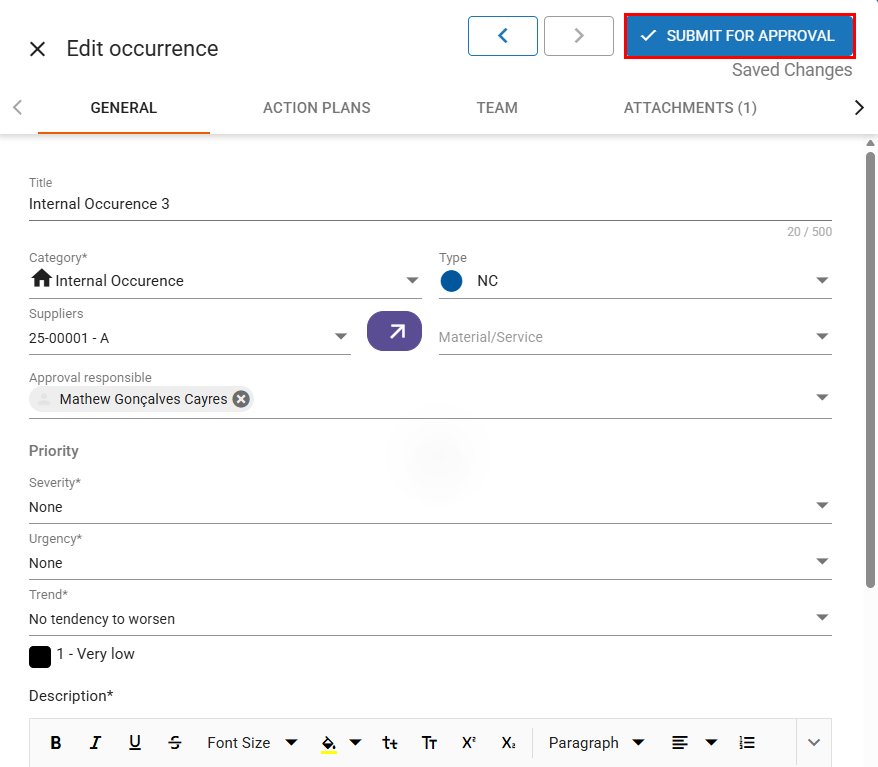Insert a numbered list in description

click(747, 743)
